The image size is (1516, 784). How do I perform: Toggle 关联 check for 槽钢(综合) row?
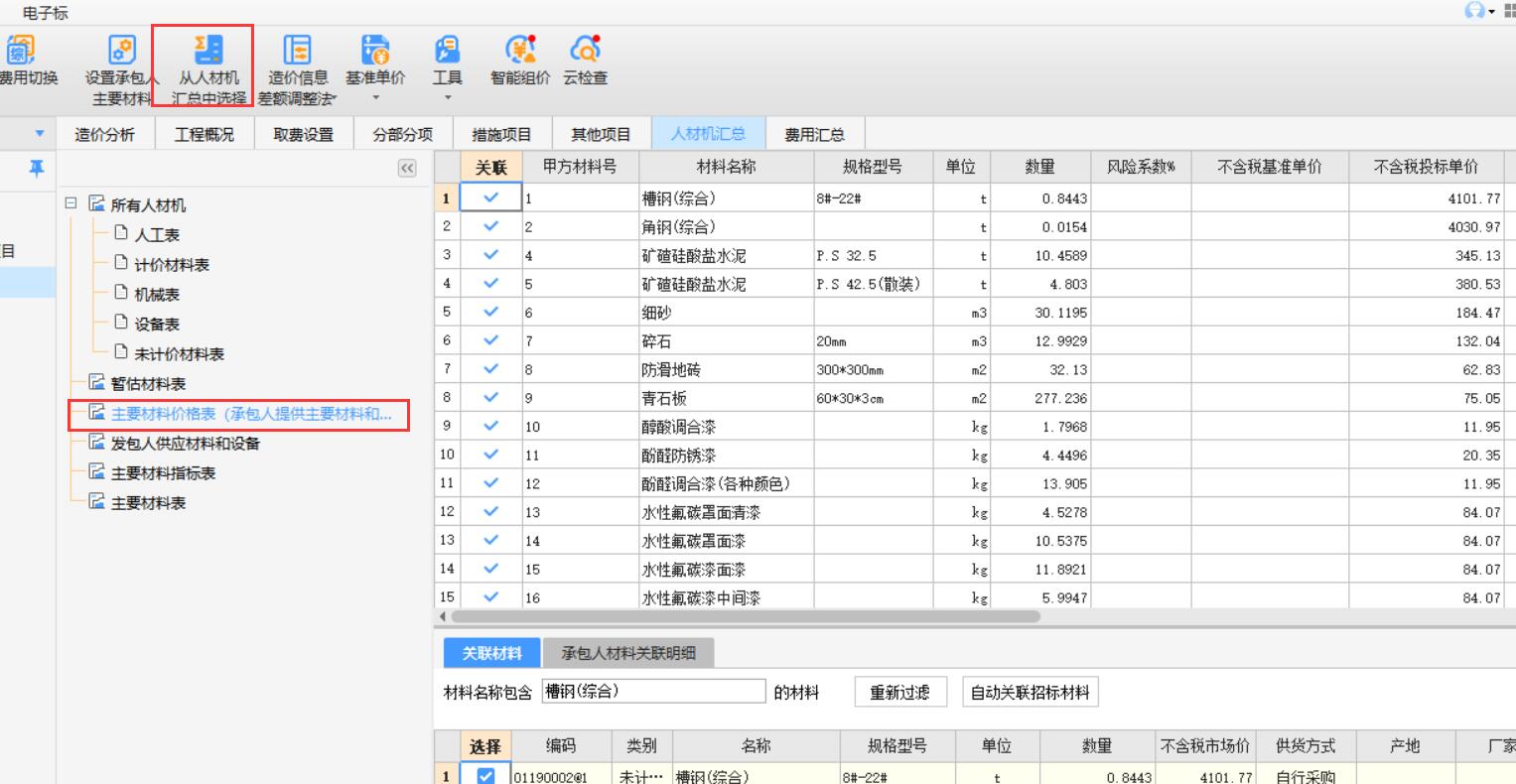click(x=491, y=197)
